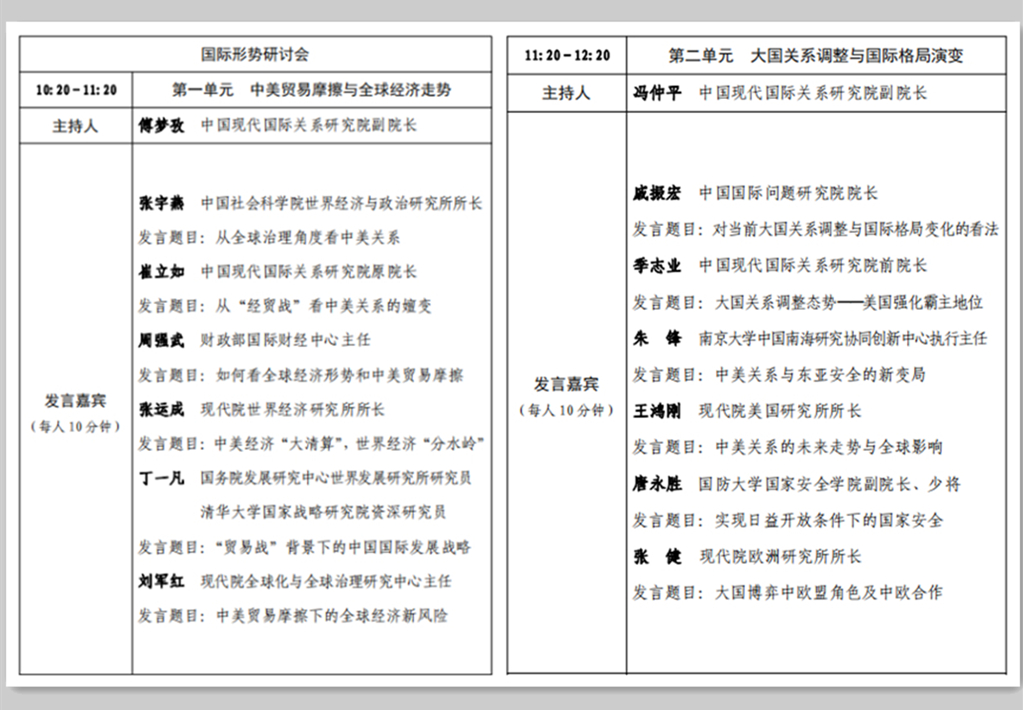
Task: Click speaker name 戚振宏
Action: point(655,192)
